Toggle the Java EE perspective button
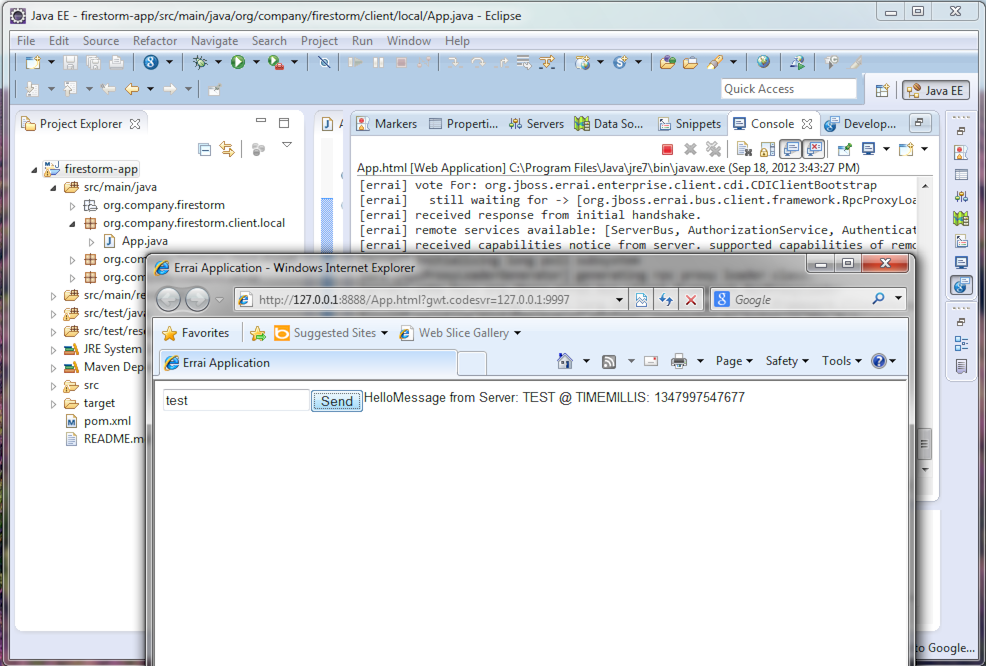This screenshot has width=986, height=666. tap(936, 91)
